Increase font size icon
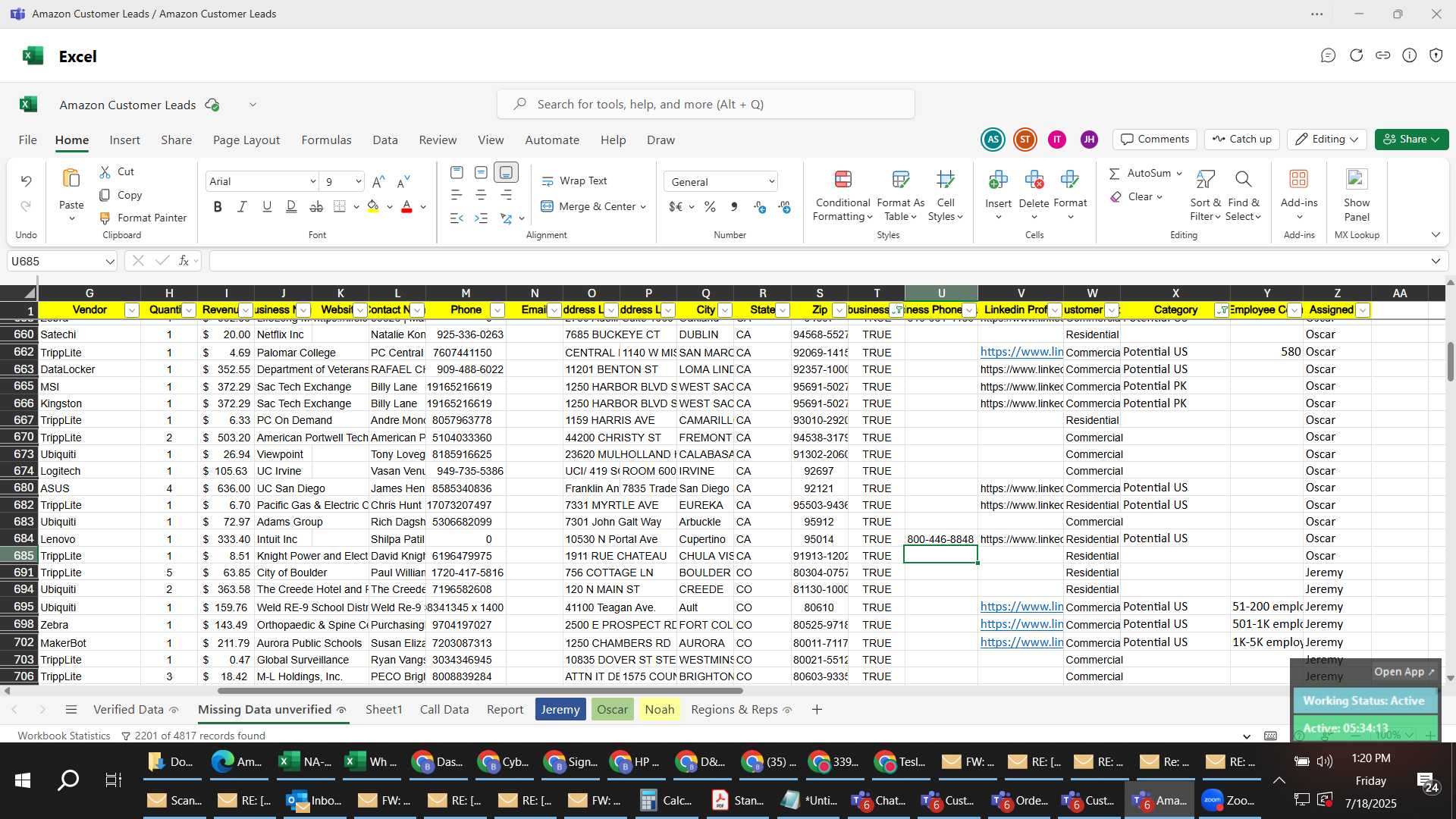1456x819 pixels. [378, 181]
